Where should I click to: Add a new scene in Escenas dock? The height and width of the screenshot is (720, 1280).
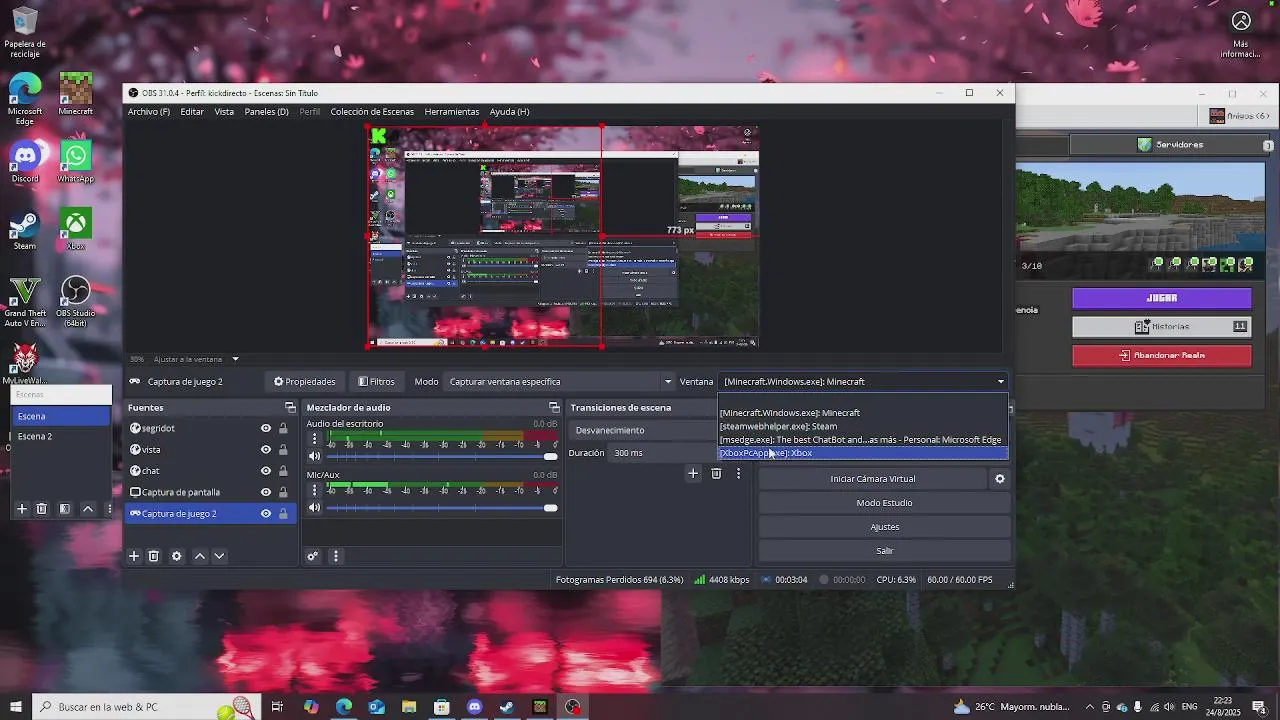click(x=21, y=509)
